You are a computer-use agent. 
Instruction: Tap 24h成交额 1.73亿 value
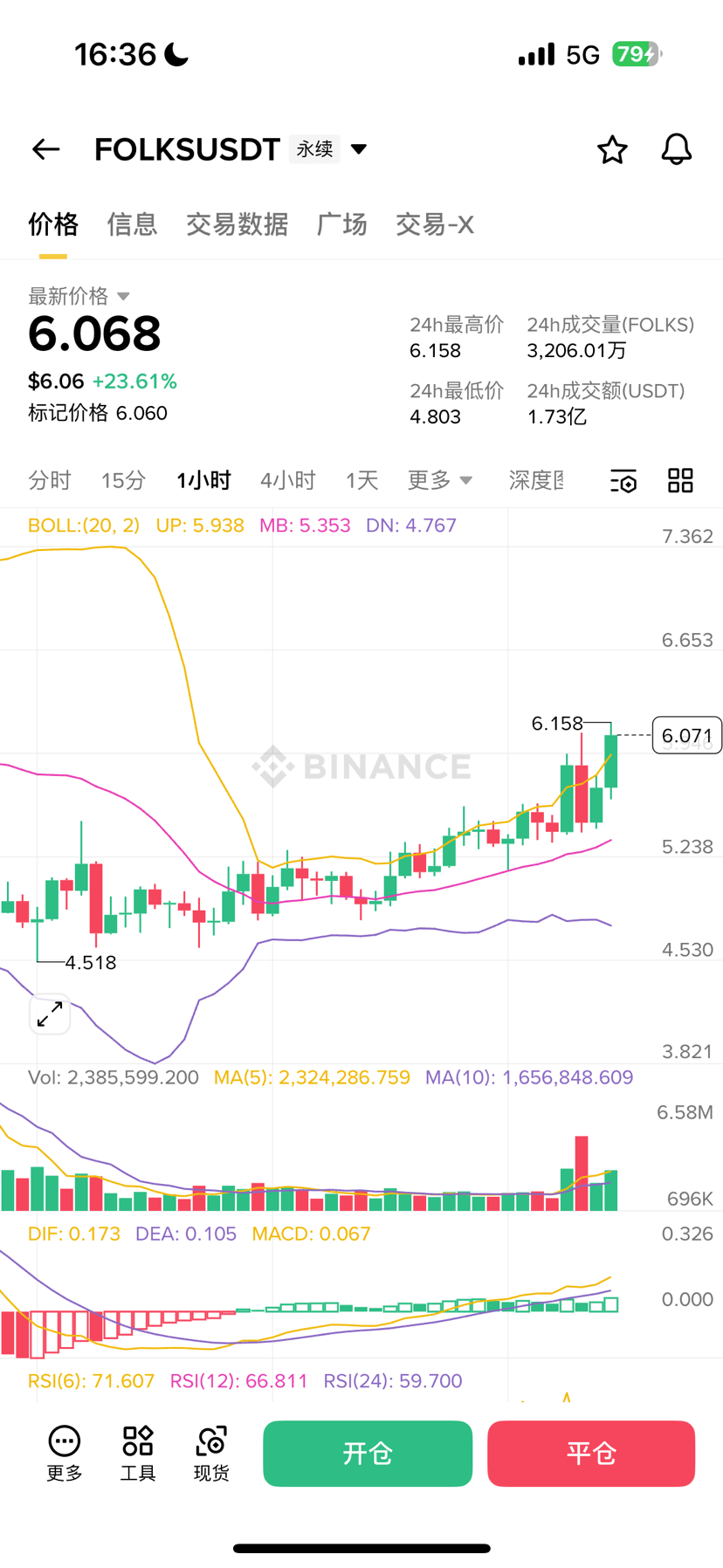(x=556, y=416)
